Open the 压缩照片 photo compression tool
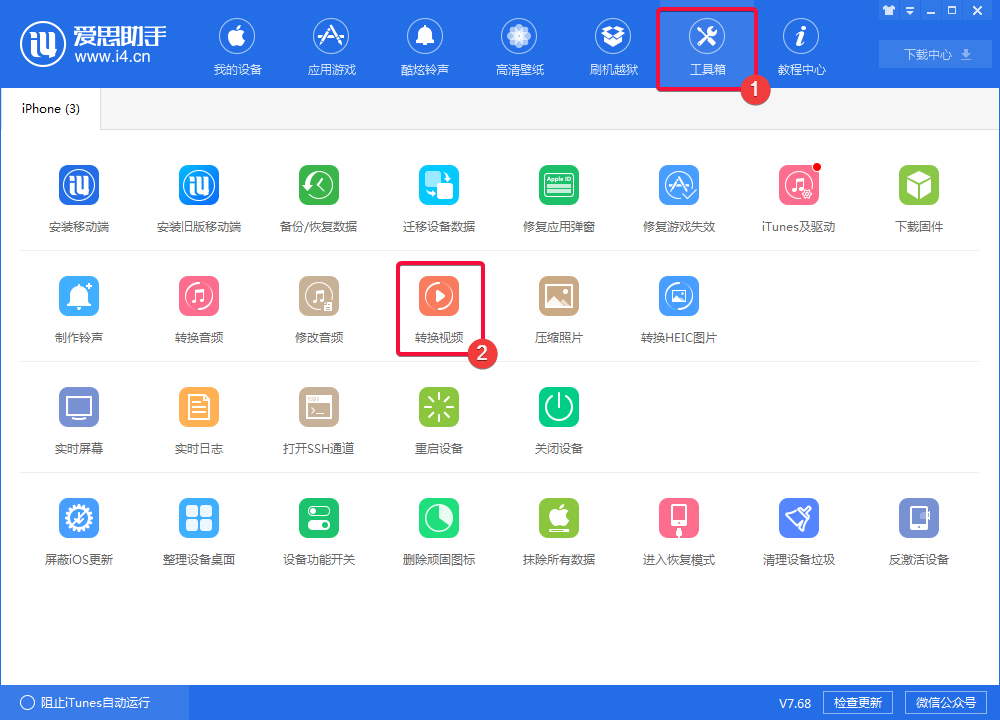Screen dimensions: 1000x720 [559, 307]
